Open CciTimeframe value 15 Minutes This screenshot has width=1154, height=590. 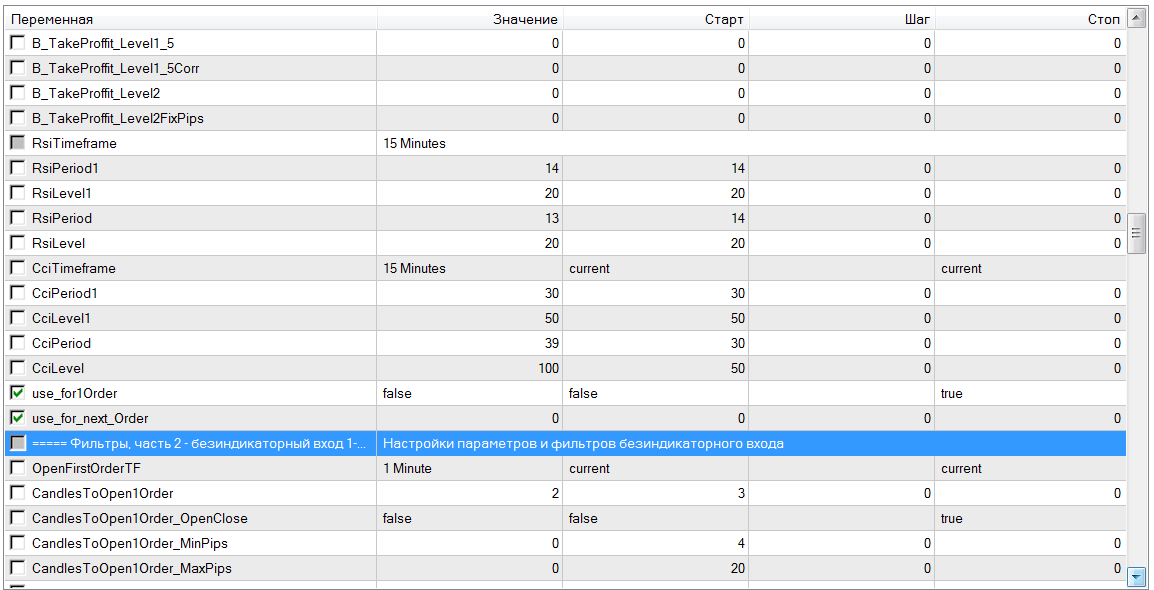pyautogui.click(x=414, y=269)
